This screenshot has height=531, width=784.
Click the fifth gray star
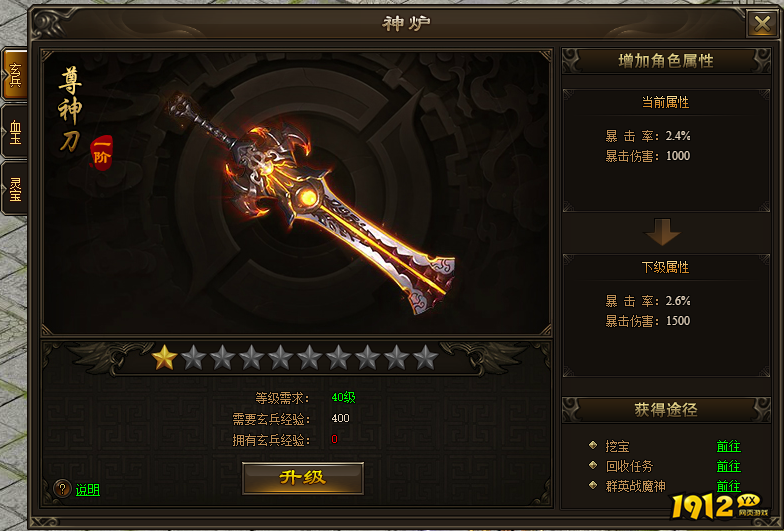coord(310,357)
